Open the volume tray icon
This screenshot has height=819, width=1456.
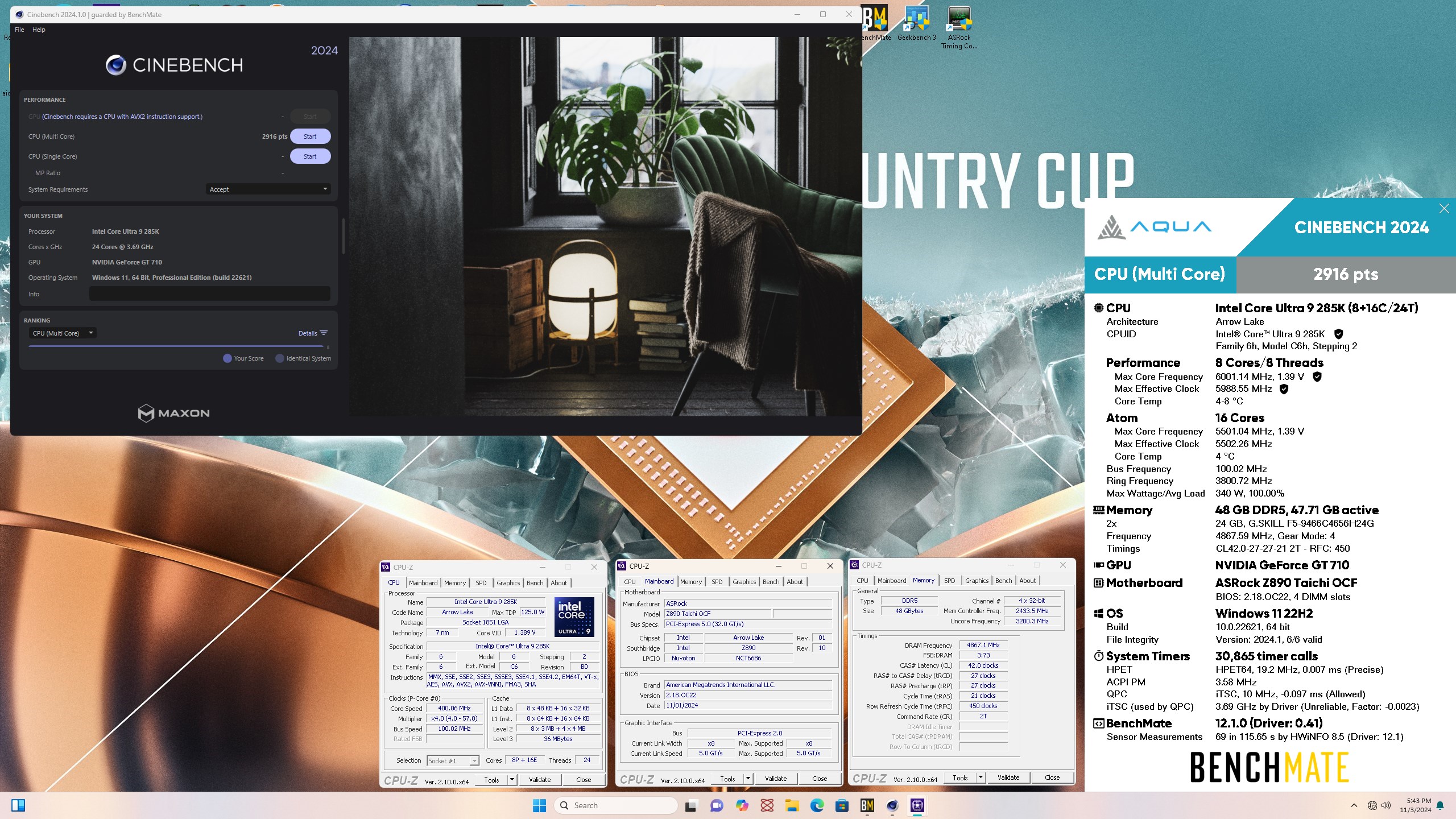pyautogui.click(x=1385, y=805)
